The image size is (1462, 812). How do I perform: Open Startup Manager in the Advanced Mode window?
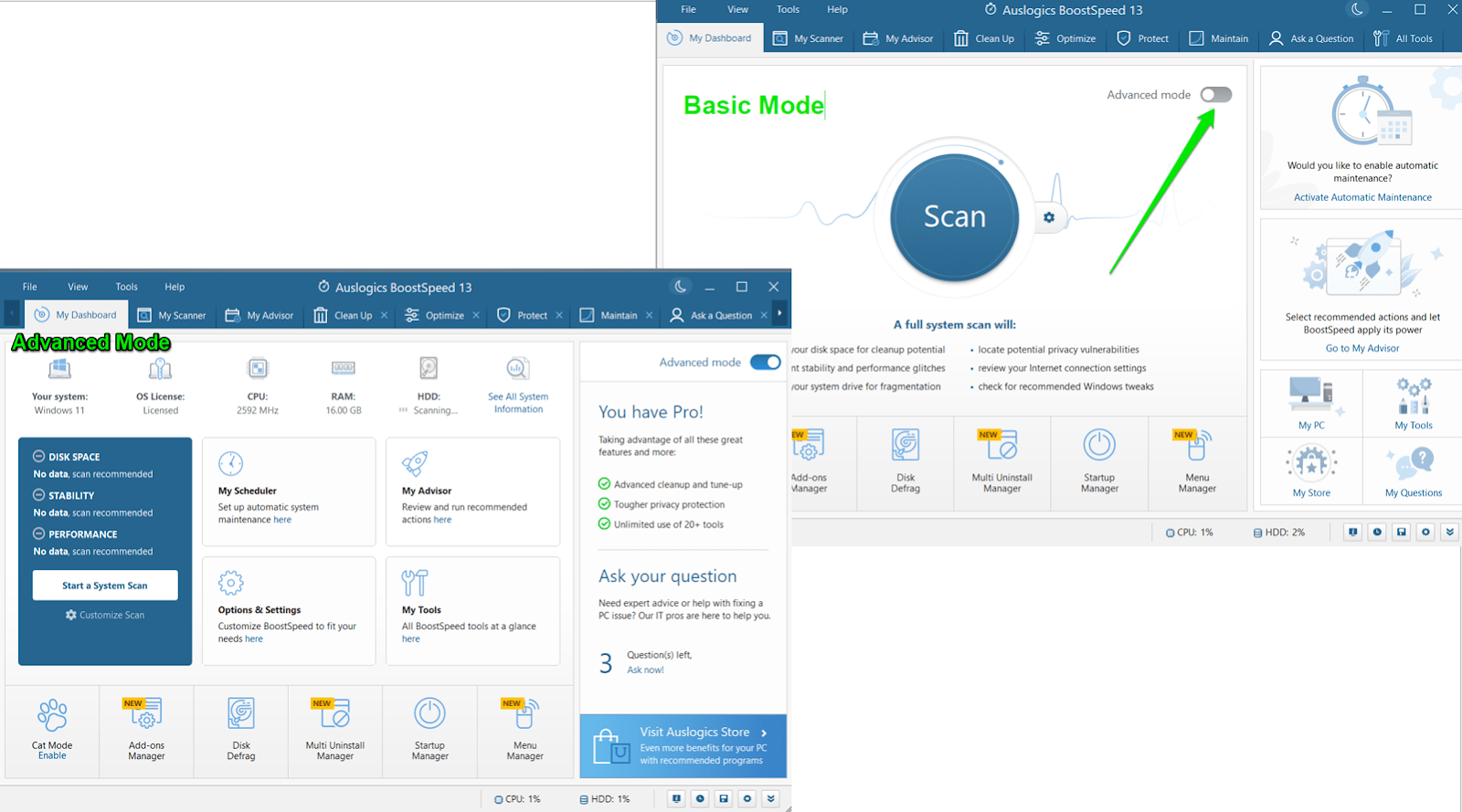click(429, 731)
